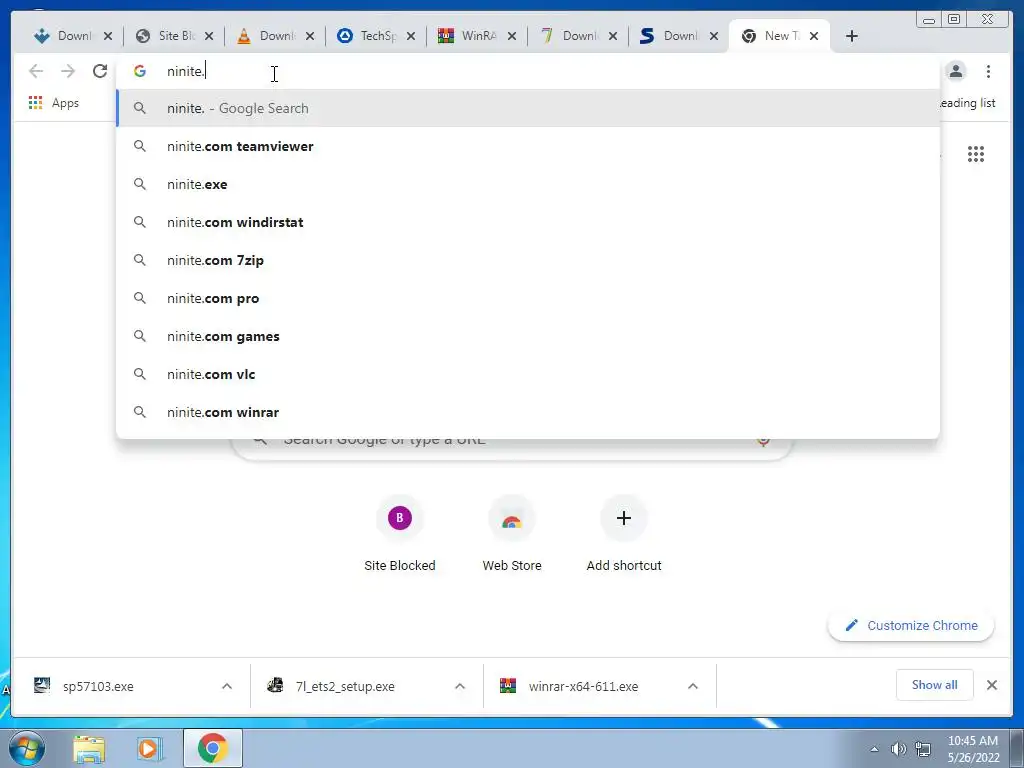This screenshot has width=1024, height=768.
Task: Choose the ninite.com vlc suggestion
Action: [528, 374]
